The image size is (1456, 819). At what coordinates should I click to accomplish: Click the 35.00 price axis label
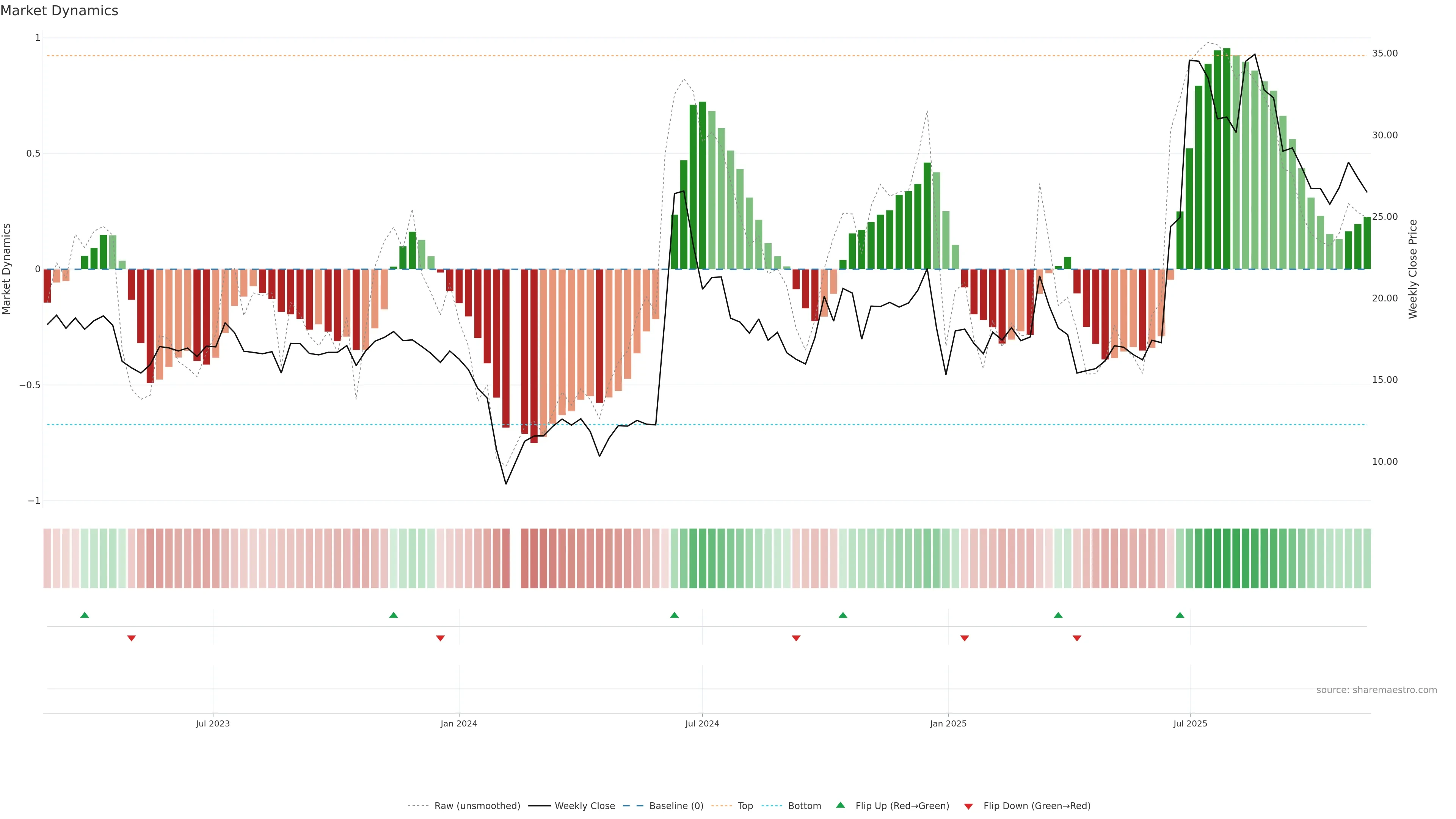(1384, 54)
